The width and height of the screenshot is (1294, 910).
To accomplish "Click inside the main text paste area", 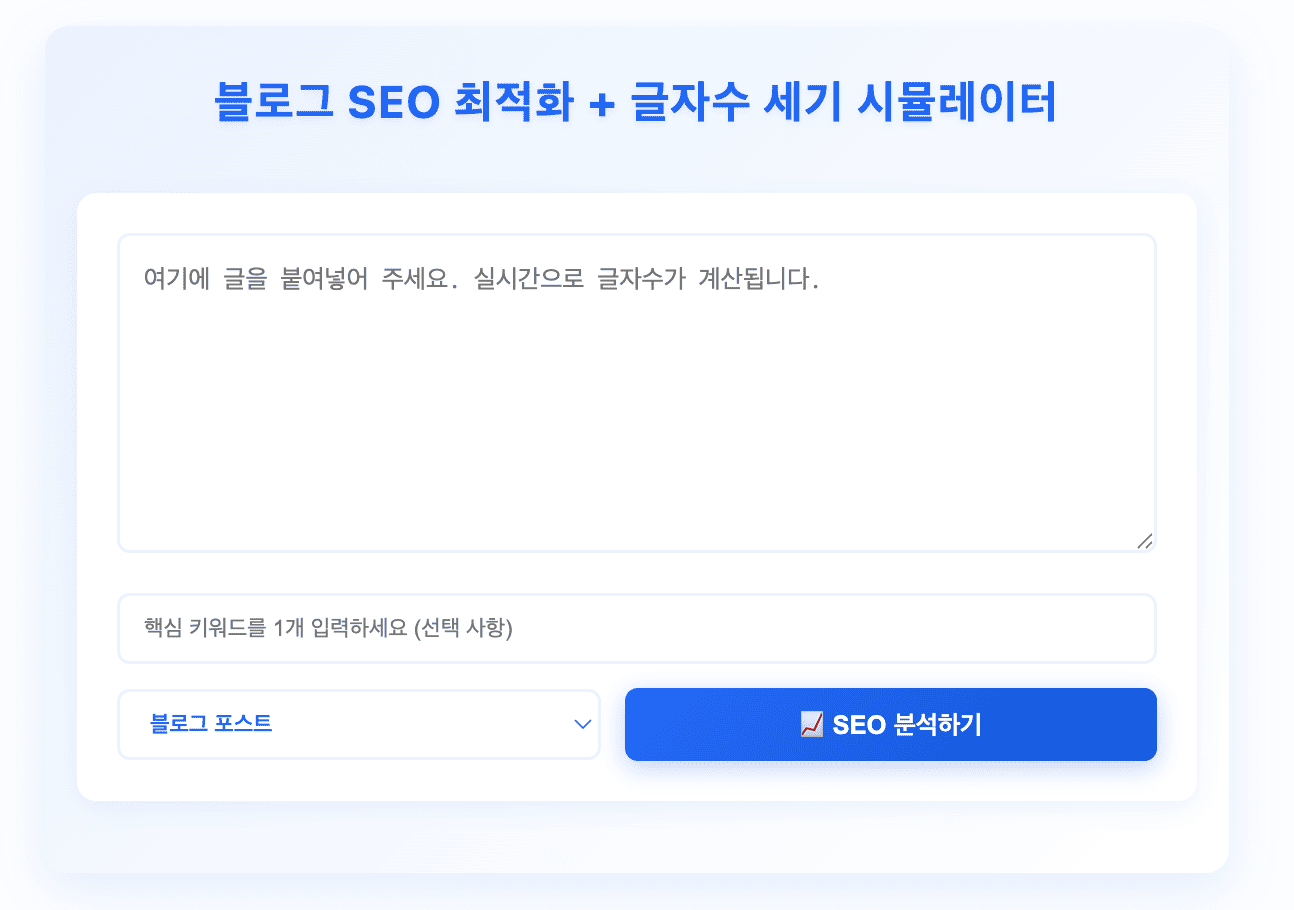I will tap(636, 390).
